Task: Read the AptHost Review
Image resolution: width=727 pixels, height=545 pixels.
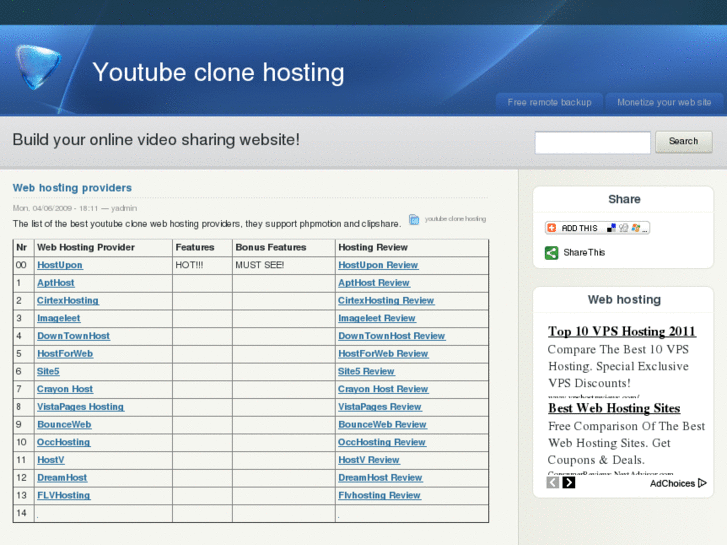Action: coord(374,282)
